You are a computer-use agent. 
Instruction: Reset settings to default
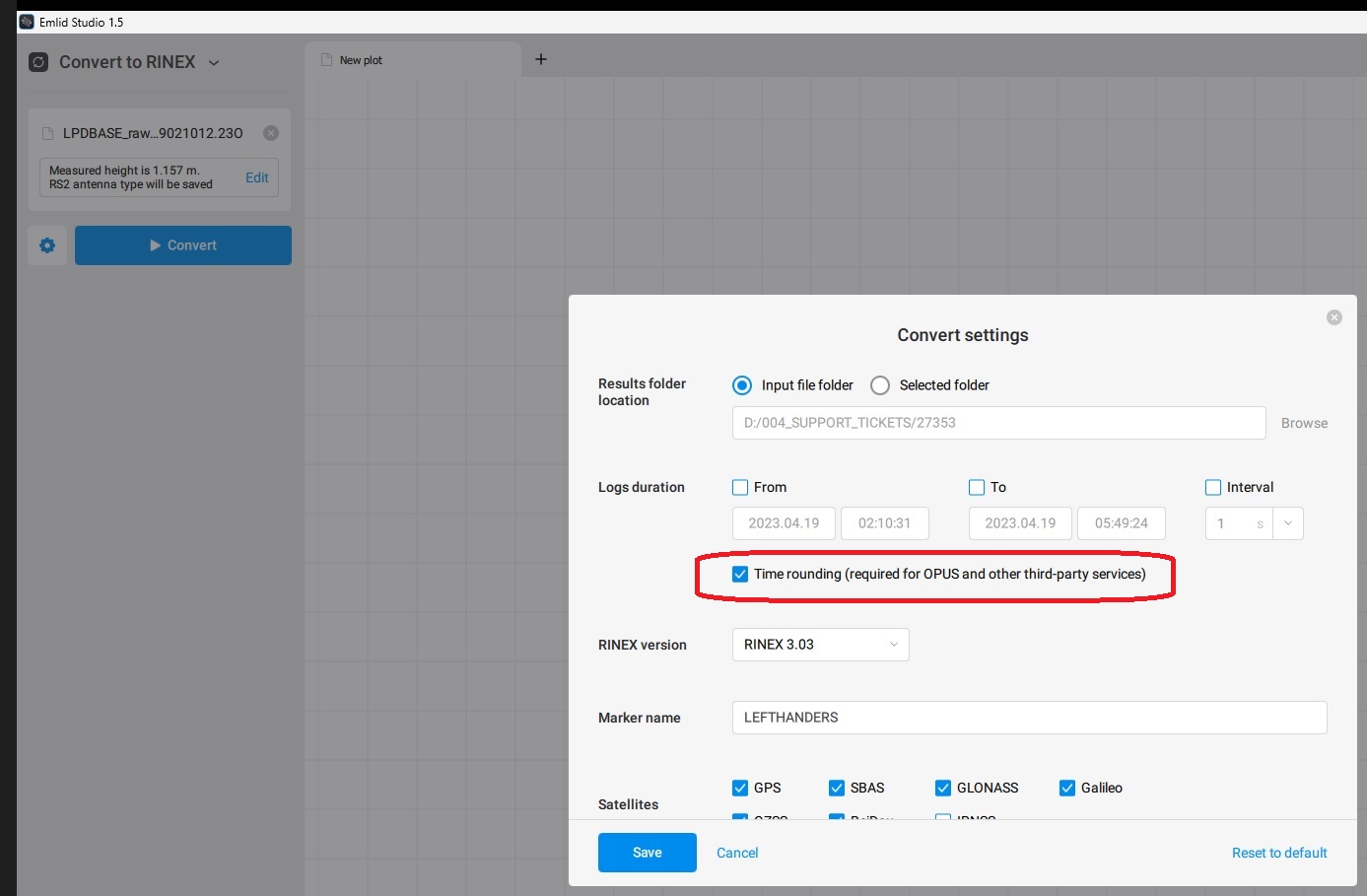pyautogui.click(x=1279, y=853)
